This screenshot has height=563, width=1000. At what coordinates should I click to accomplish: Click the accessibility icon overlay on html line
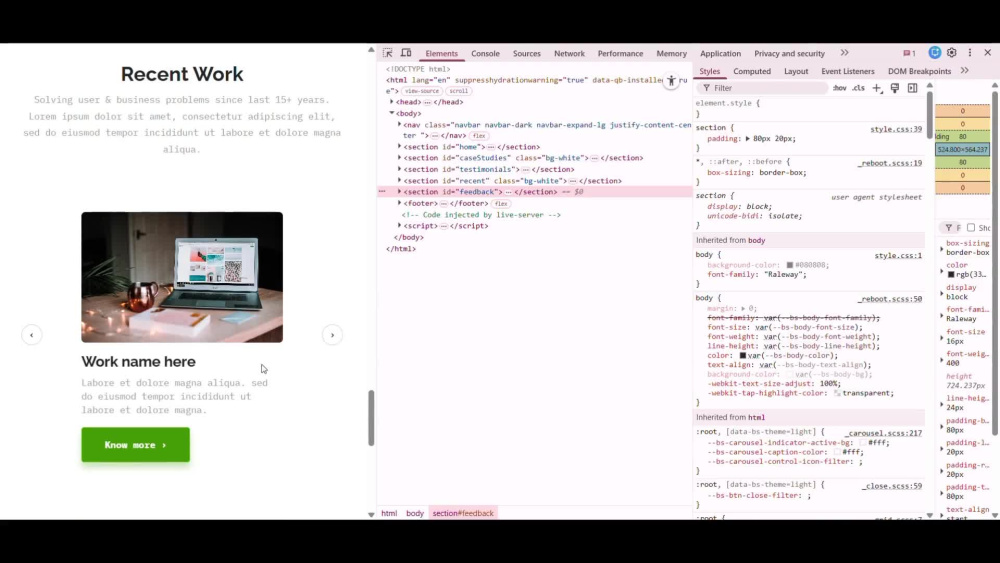(x=671, y=81)
